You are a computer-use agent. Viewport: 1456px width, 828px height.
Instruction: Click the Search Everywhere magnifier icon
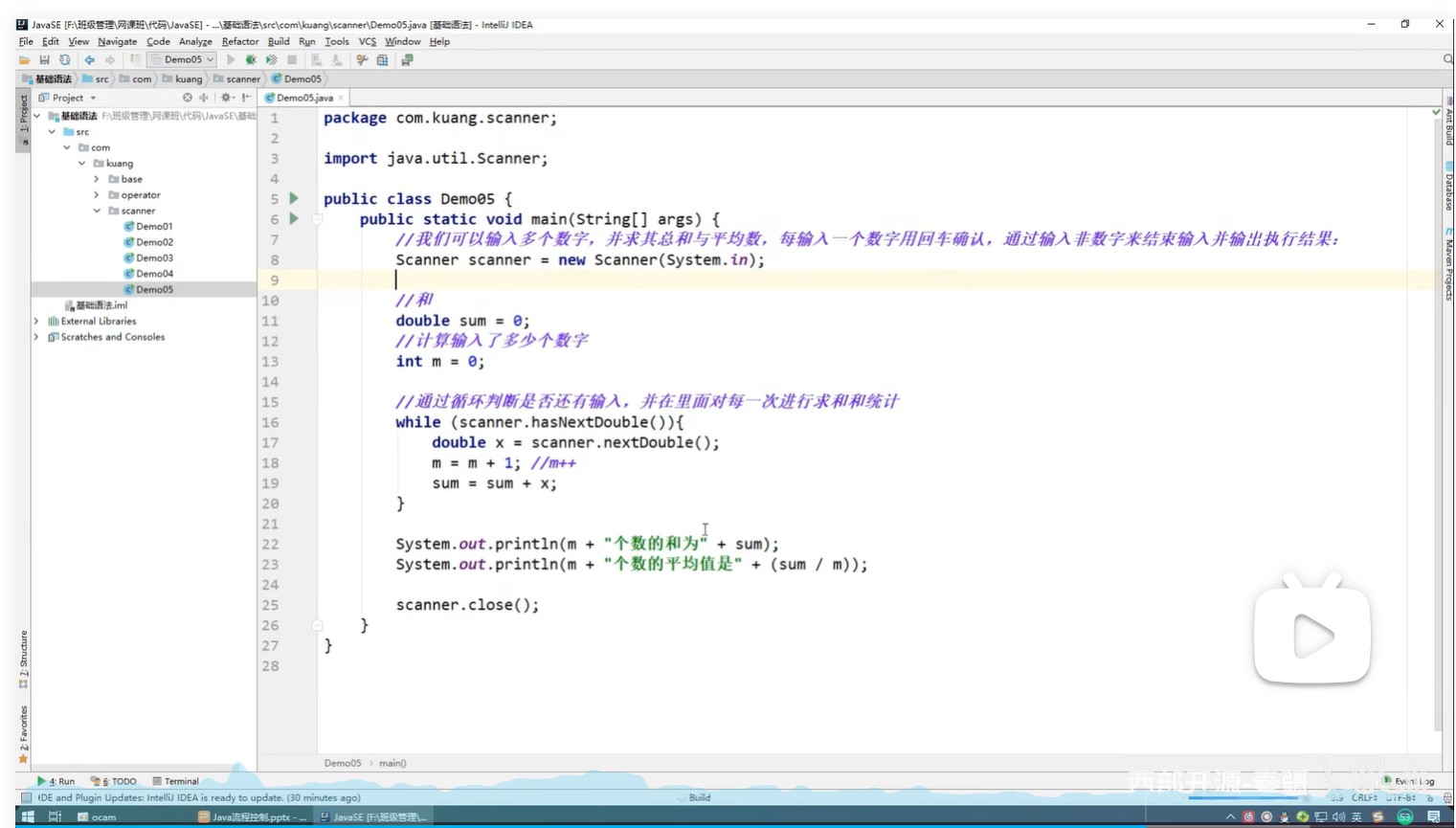point(1447,59)
